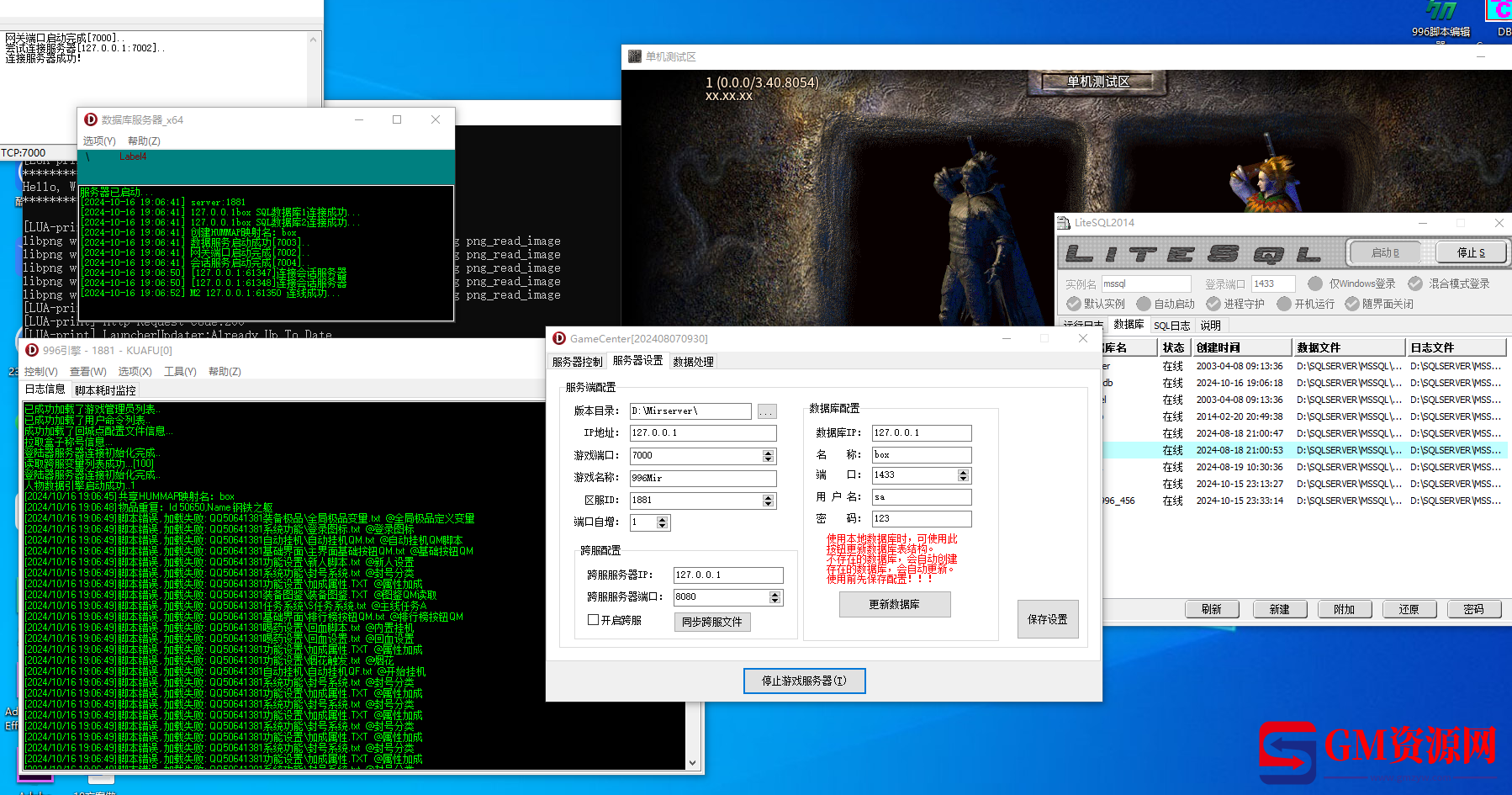Click 启动B button in LiteSQL
The height and width of the screenshot is (795, 1512).
click(1385, 252)
